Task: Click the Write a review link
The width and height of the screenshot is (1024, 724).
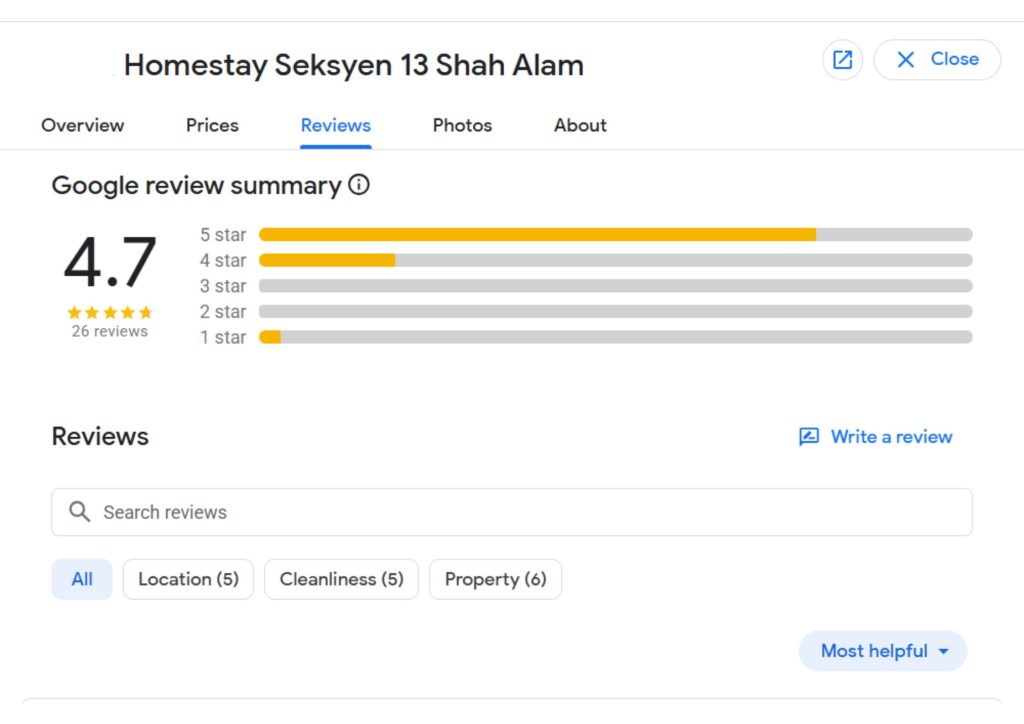Action: click(891, 437)
